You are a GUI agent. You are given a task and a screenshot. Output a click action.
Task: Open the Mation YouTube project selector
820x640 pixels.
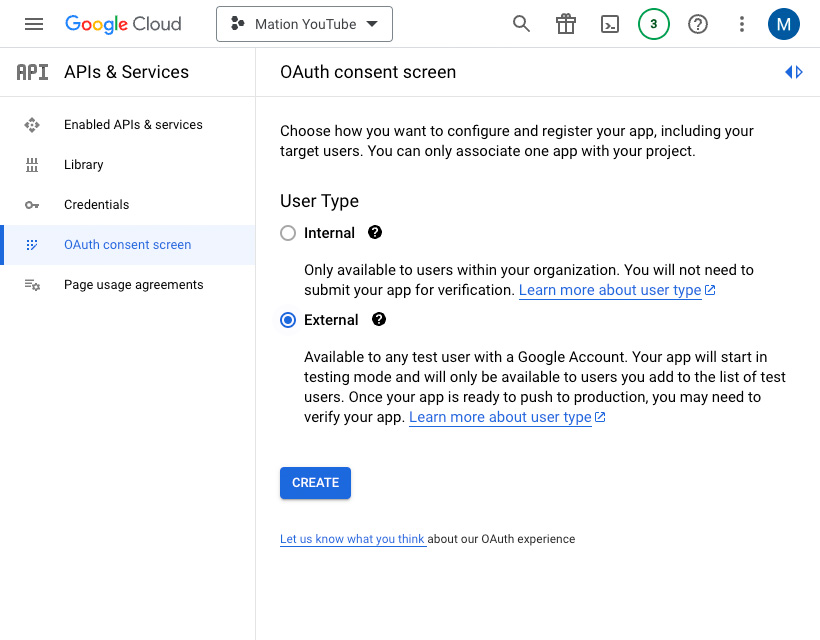[304, 24]
